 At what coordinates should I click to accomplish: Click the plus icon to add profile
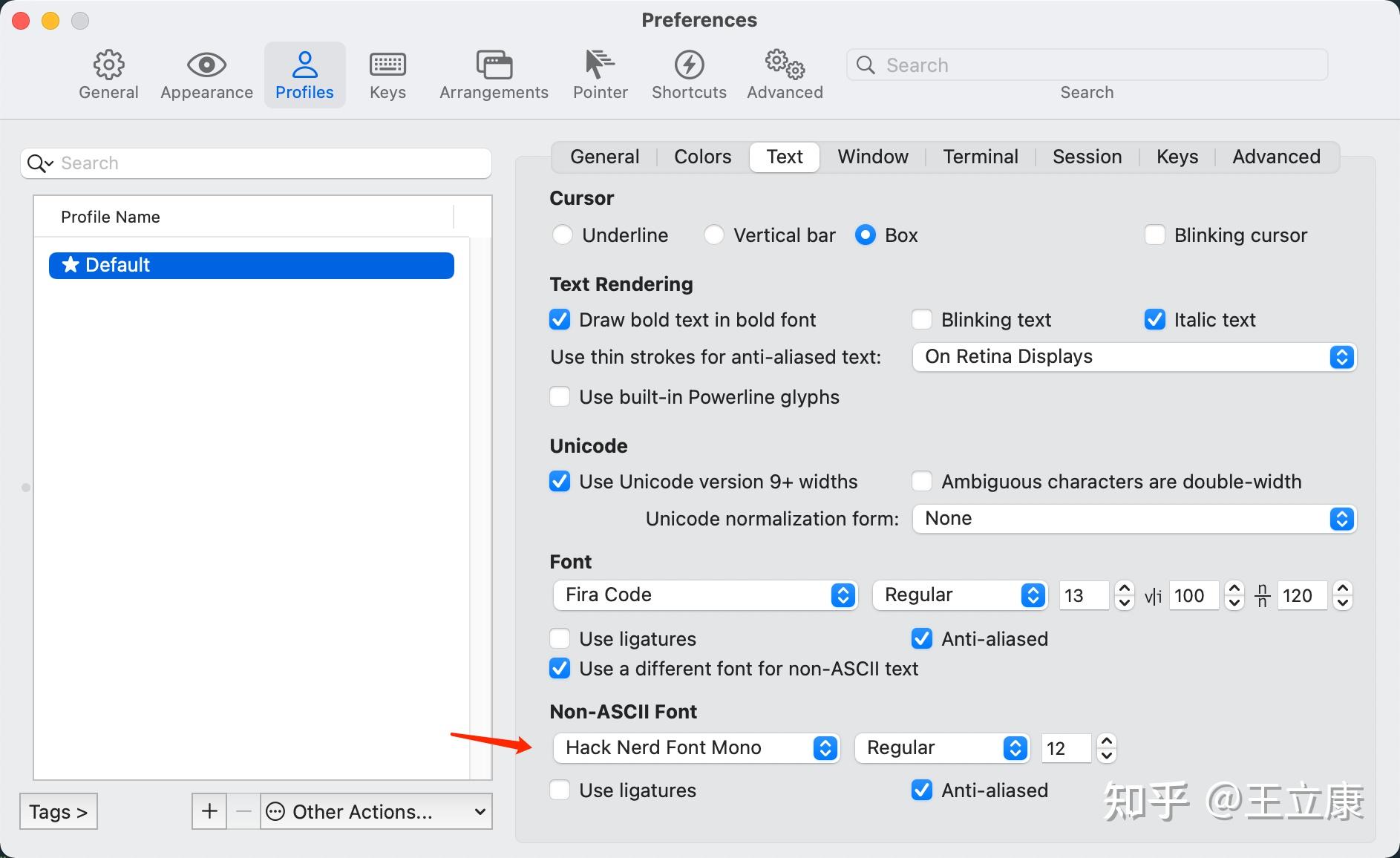(x=209, y=811)
